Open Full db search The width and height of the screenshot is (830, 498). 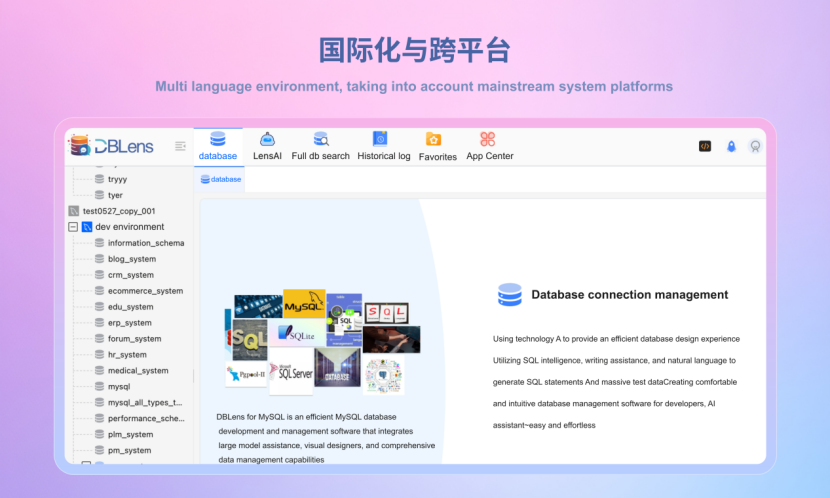coord(320,147)
